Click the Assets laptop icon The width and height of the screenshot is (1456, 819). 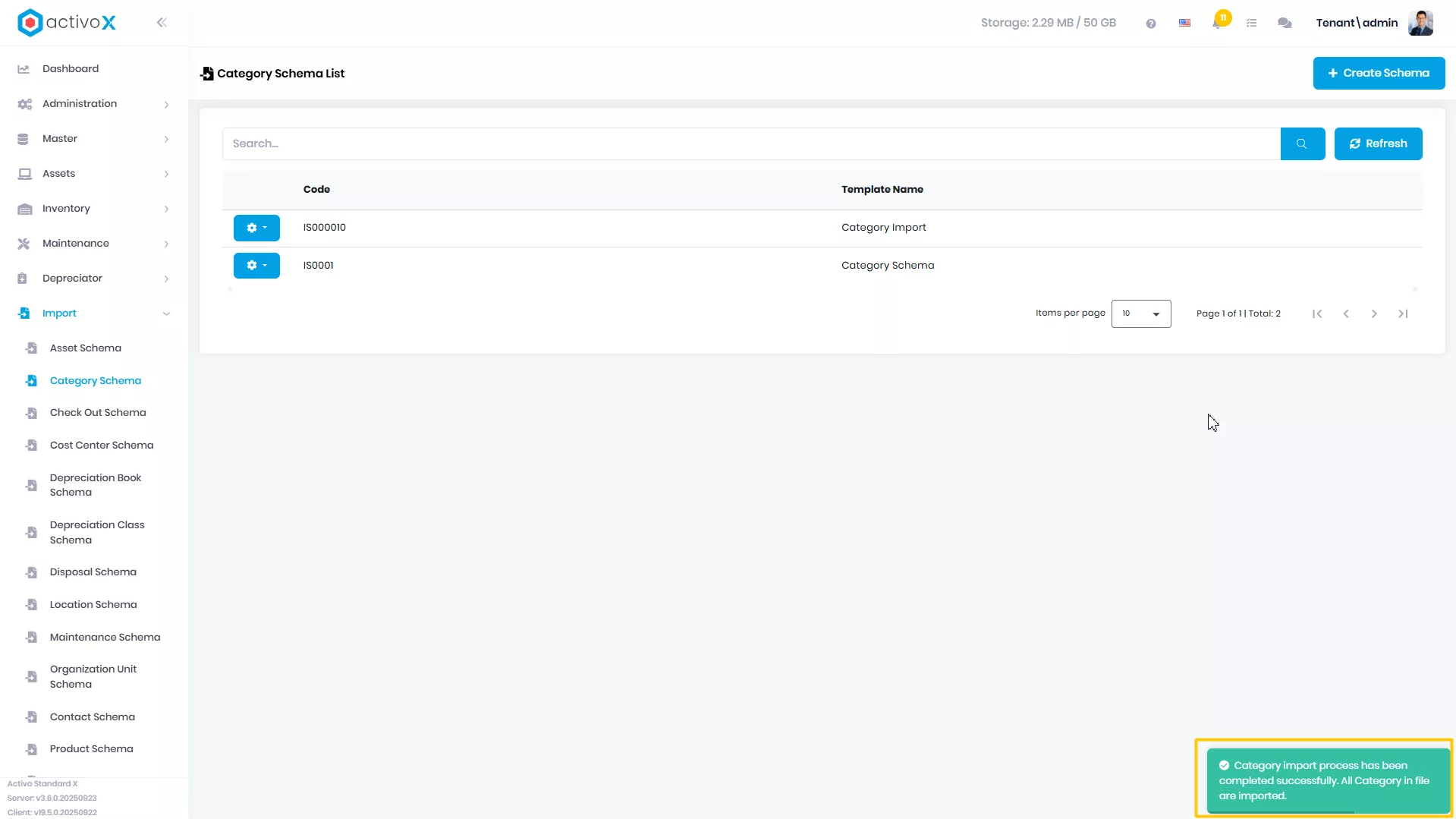click(24, 174)
